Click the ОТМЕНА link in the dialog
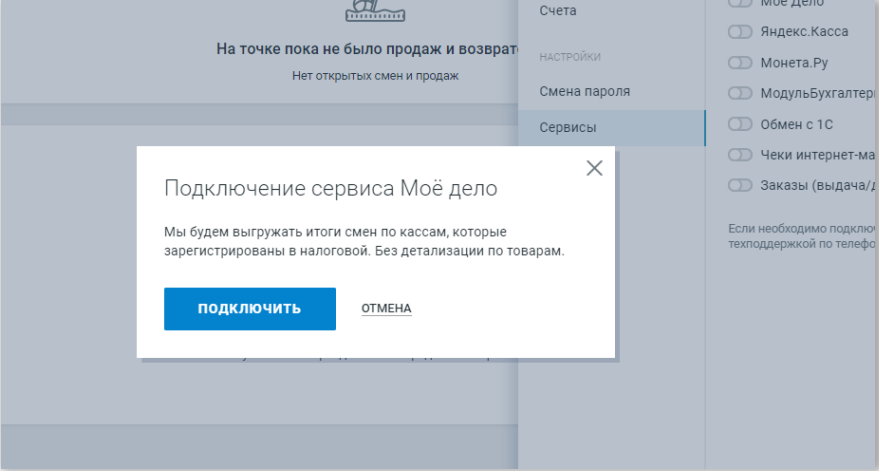Viewport: 879px width, 471px height. pyautogui.click(x=386, y=308)
